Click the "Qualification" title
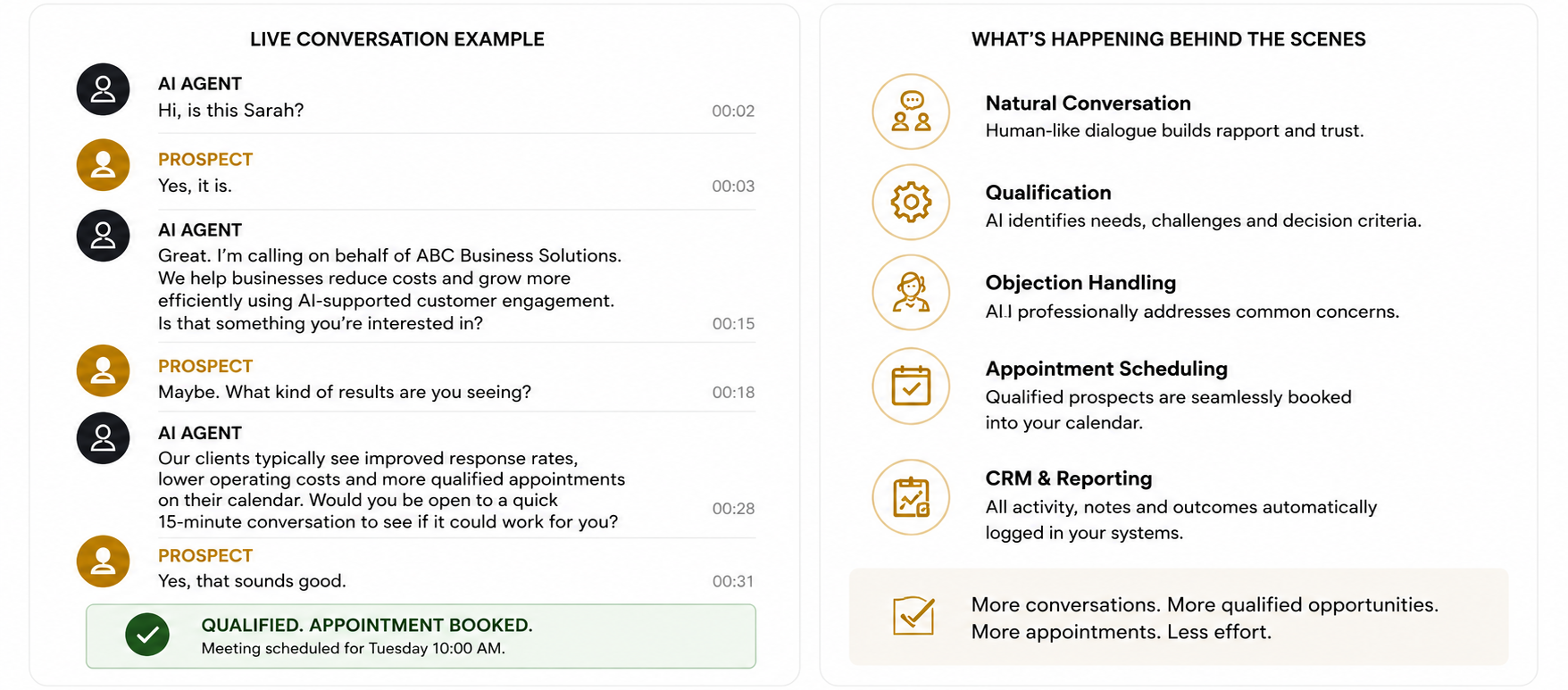The height and width of the screenshot is (690, 1568). point(1048,193)
